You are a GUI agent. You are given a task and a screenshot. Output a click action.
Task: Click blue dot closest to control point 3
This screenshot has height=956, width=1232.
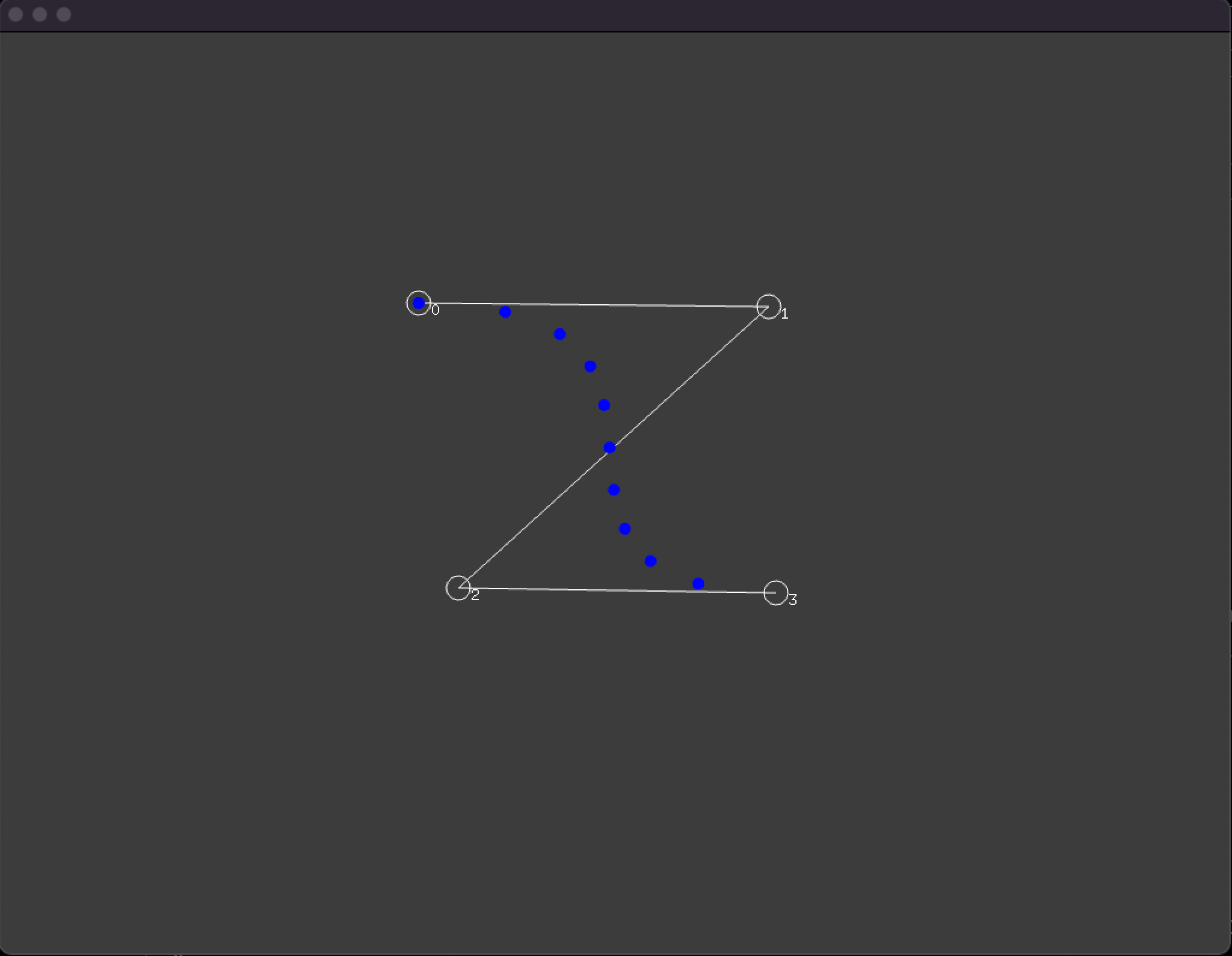tap(698, 583)
